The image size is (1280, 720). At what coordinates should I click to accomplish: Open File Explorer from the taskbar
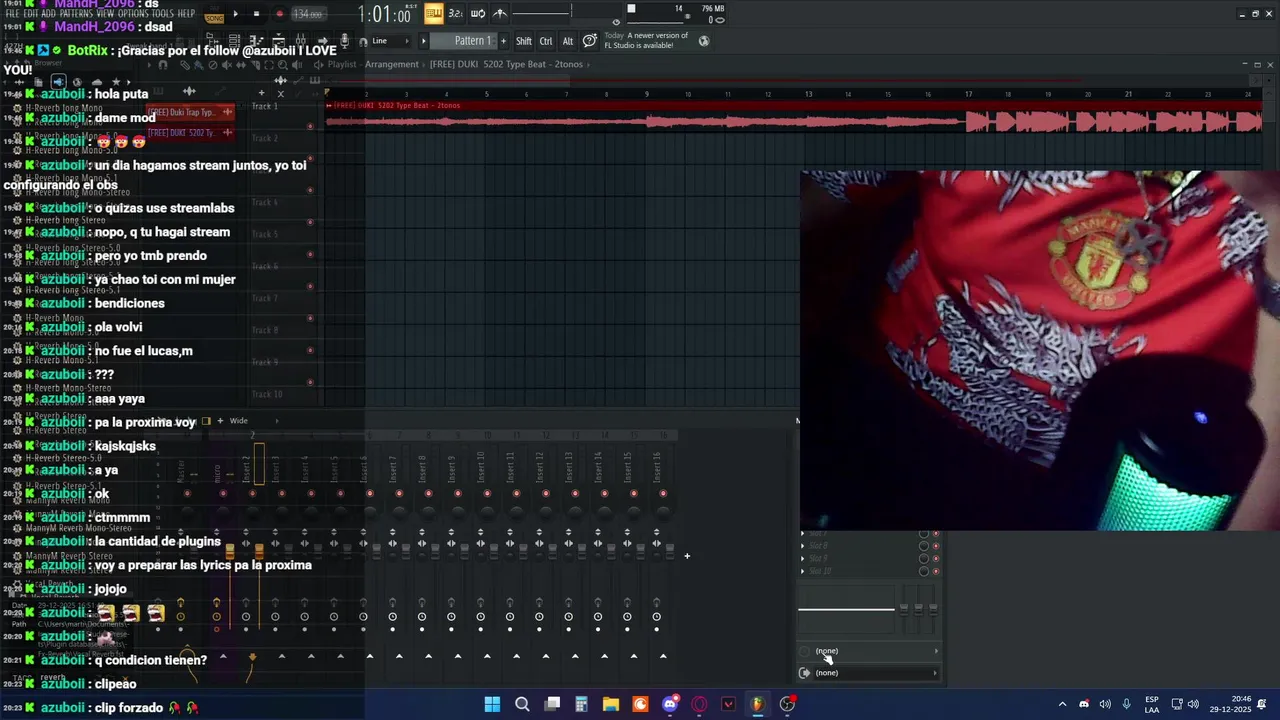(x=611, y=704)
